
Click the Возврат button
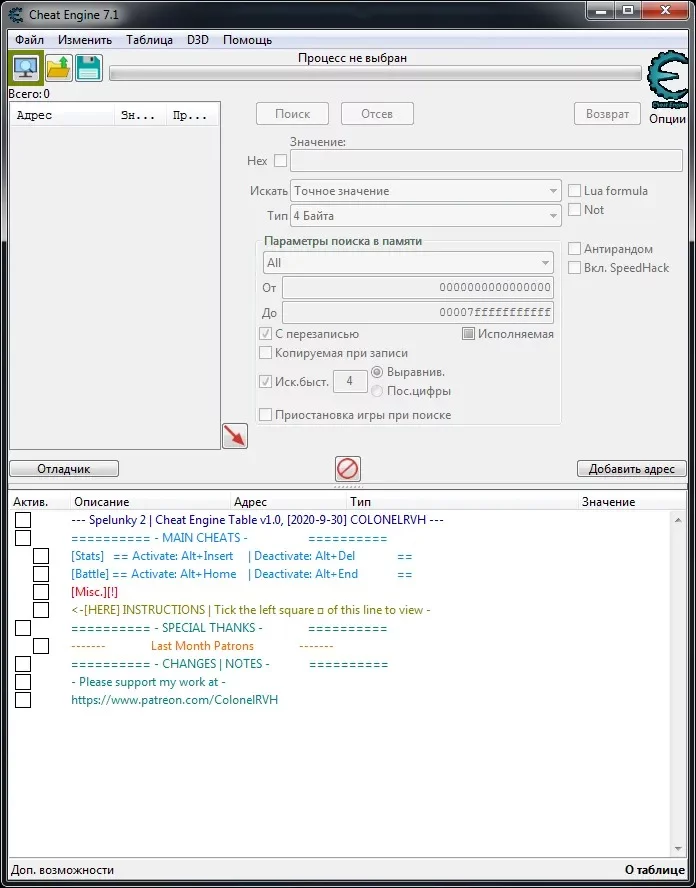[x=608, y=114]
